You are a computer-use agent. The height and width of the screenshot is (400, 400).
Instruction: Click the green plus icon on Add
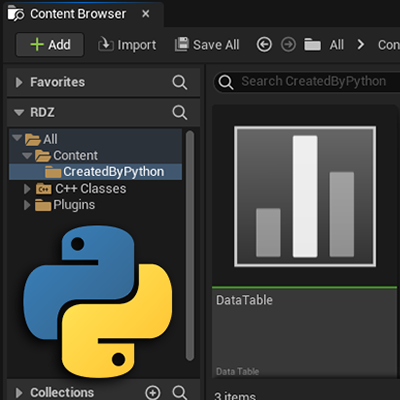tap(37, 44)
